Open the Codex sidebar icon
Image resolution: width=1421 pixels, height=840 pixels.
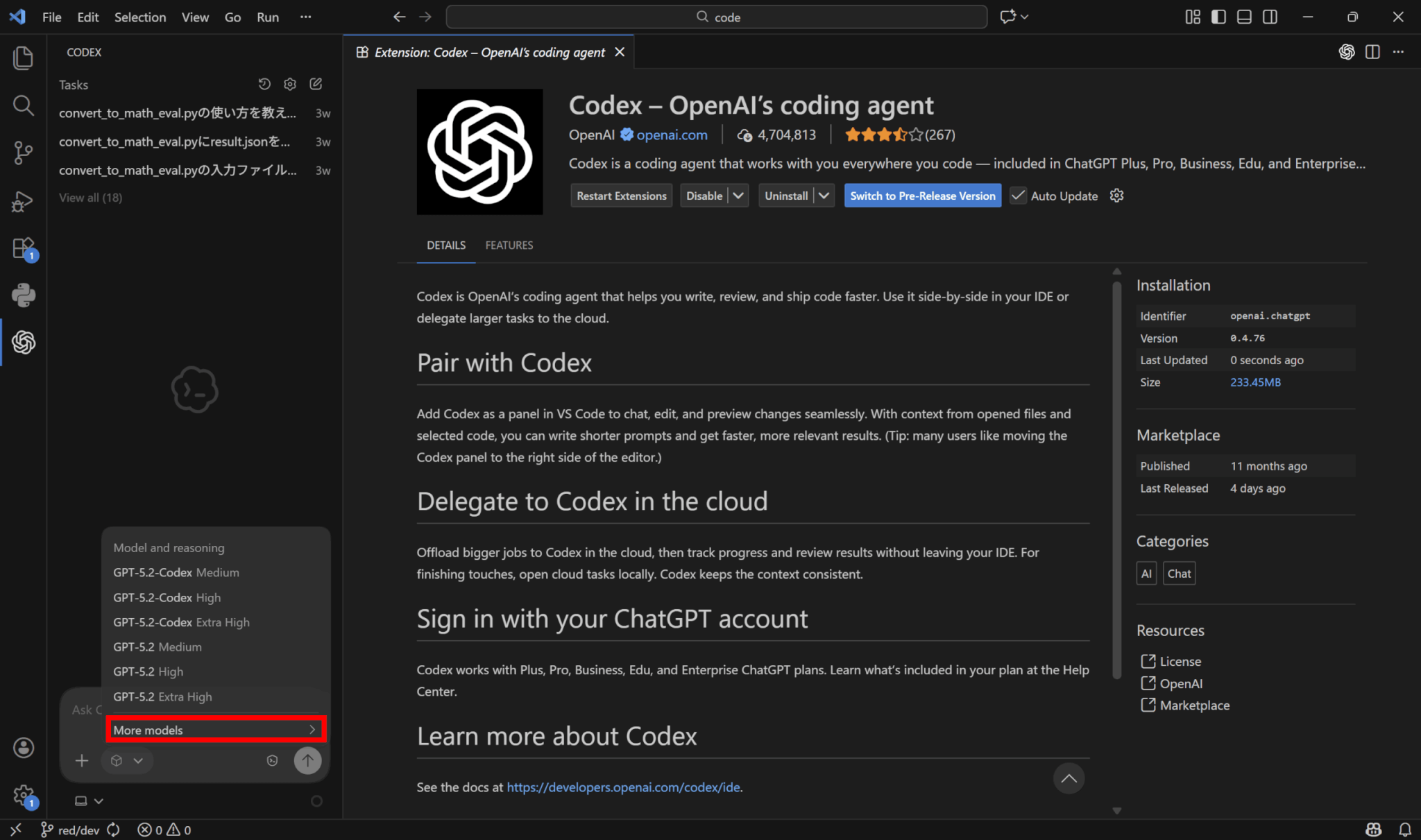[x=24, y=342]
